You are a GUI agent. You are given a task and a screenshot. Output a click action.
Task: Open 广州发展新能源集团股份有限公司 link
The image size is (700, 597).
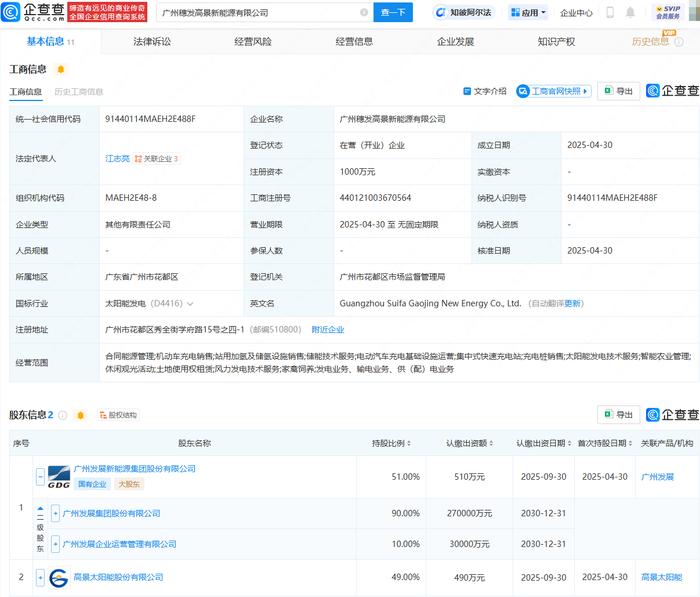(x=134, y=468)
